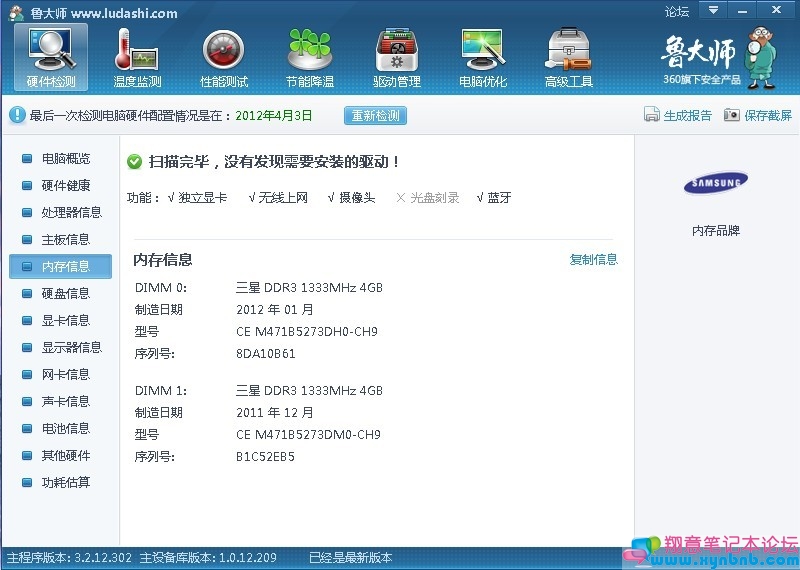Click the green checkmark scan status icon
This screenshot has width=800, height=570.
[134, 162]
